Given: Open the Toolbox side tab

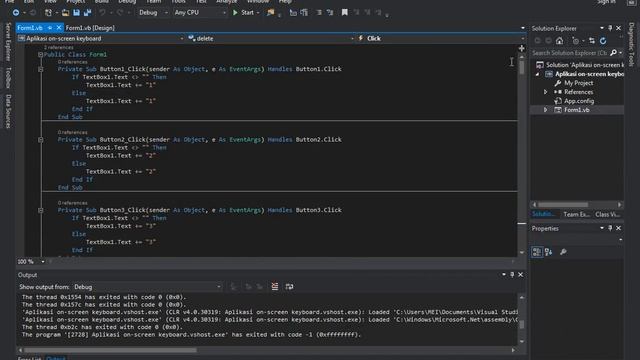Looking at the screenshot, I should [8, 77].
